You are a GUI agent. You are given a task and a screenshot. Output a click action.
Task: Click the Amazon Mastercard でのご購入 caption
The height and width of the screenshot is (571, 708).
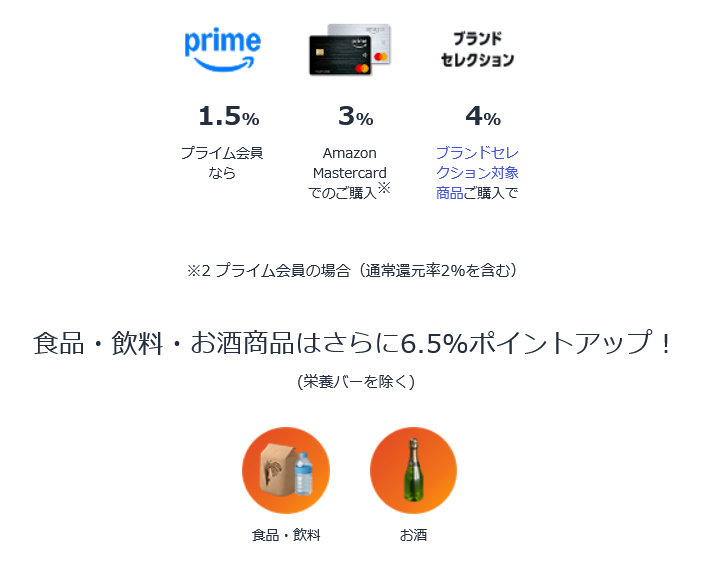349,173
